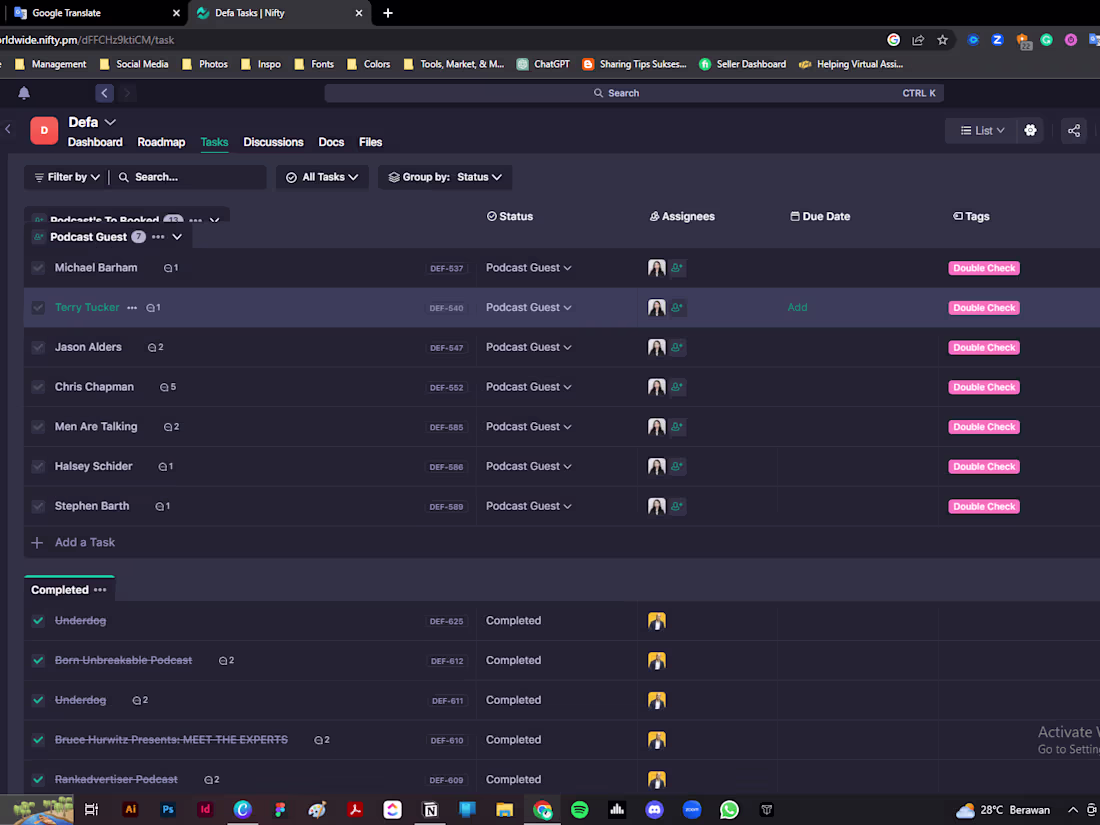This screenshot has height=825, width=1100.
Task: Open Figma from the taskbar
Action: click(x=280, y=810)
